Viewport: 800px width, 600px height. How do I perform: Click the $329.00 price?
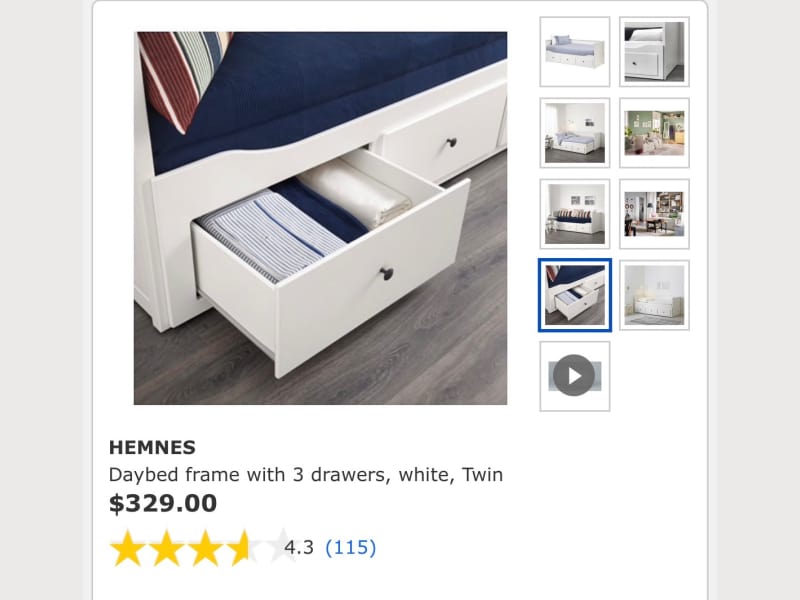pyautogui.click(x=163, y=504)
